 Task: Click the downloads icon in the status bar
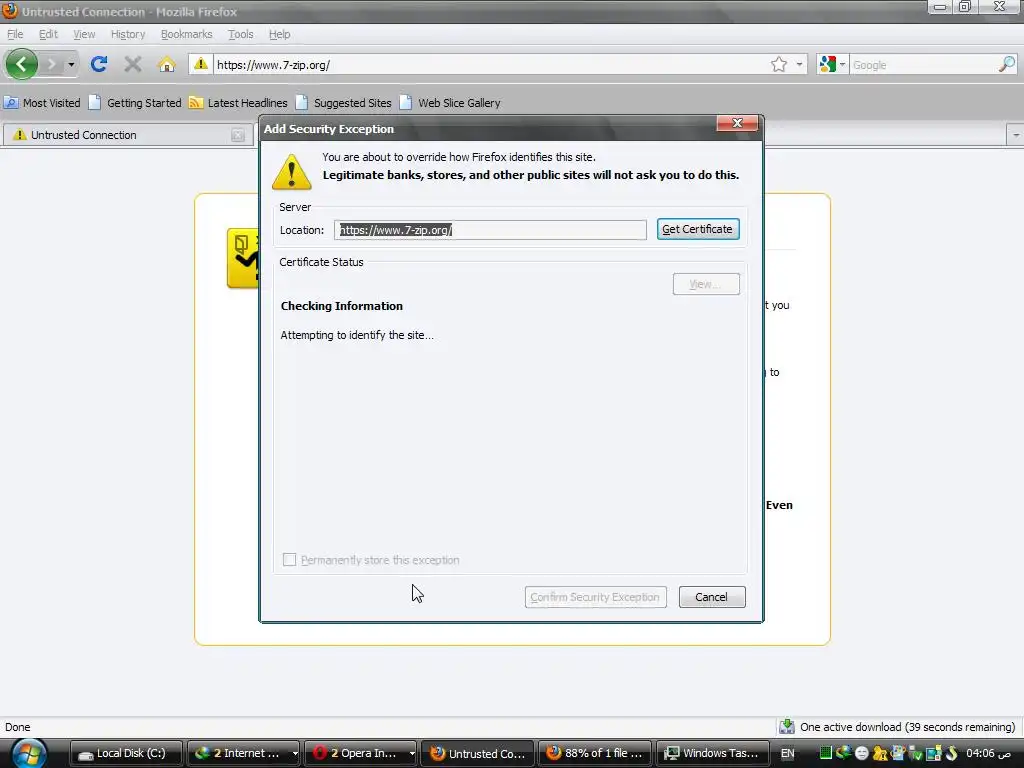787,726
